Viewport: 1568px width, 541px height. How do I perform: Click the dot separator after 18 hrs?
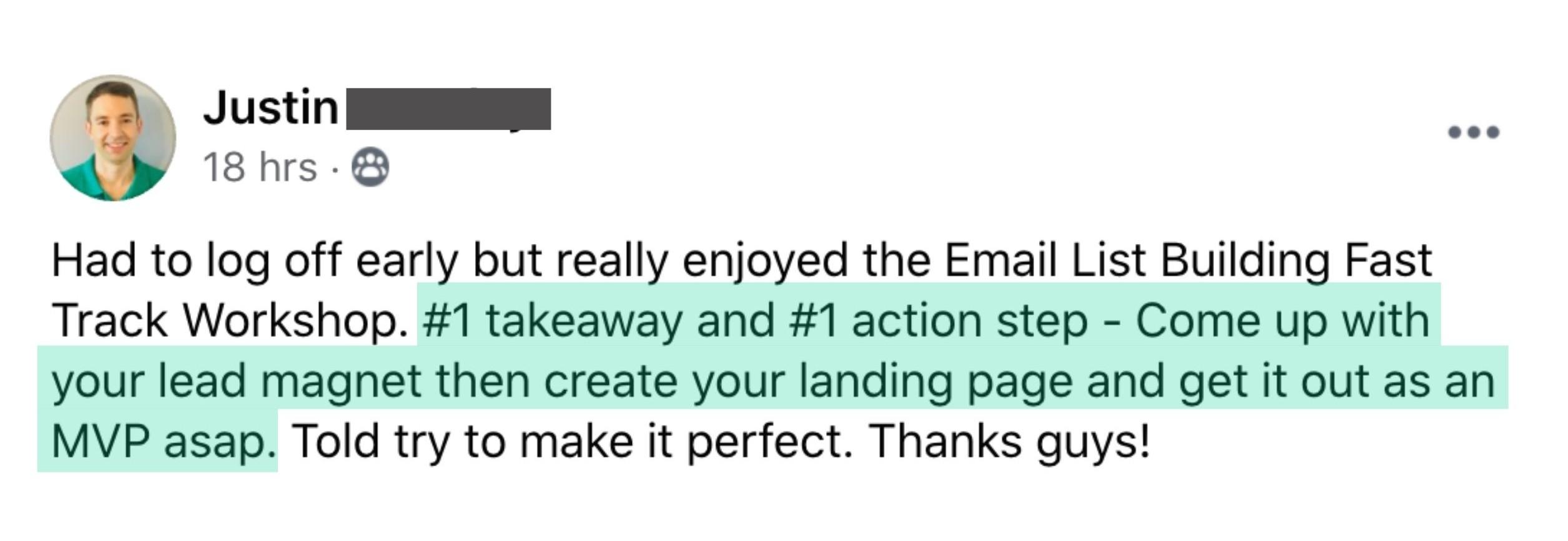(x=335, y=168)
